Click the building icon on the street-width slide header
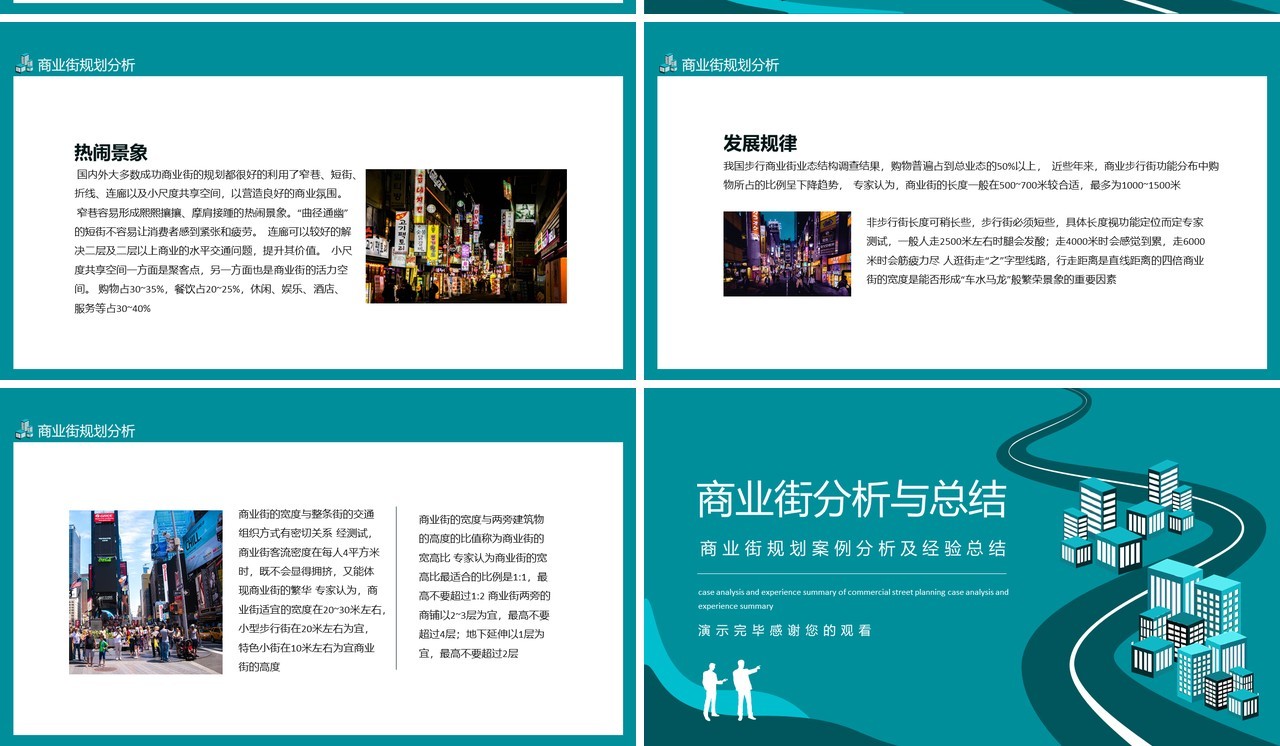 coord(25,430)
